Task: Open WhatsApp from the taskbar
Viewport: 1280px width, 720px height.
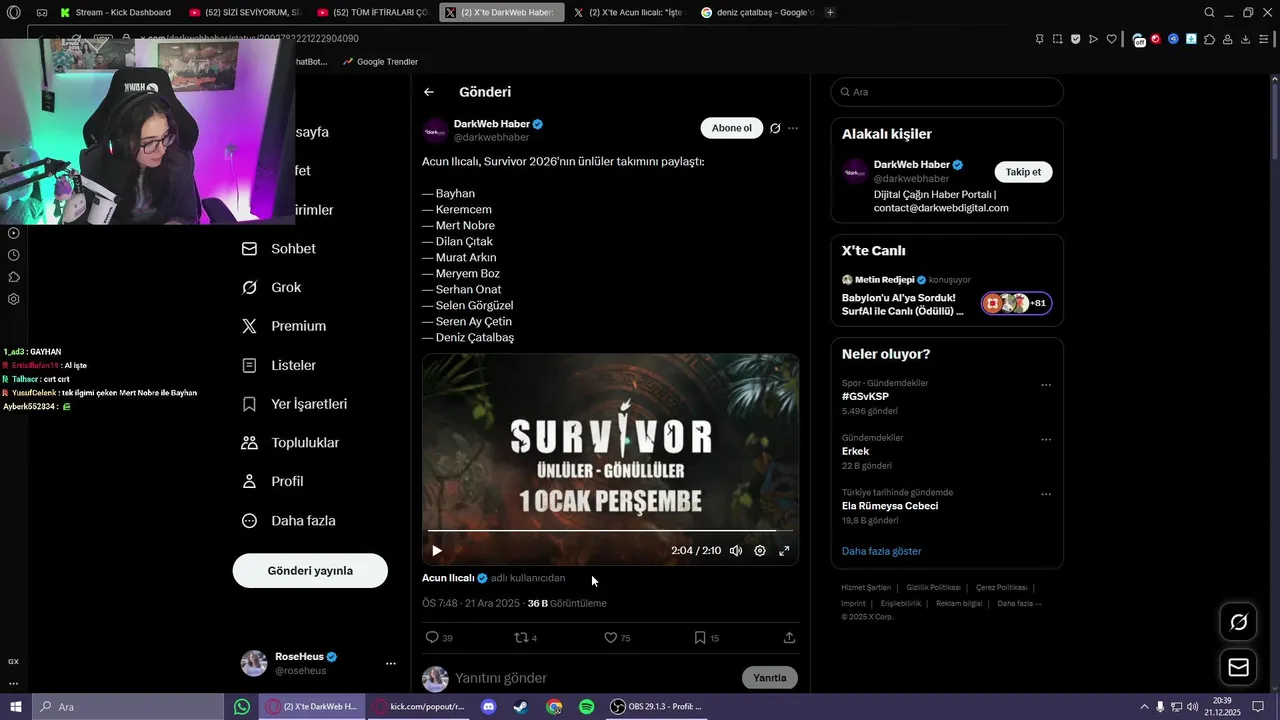Action: (x=242, y=706)
